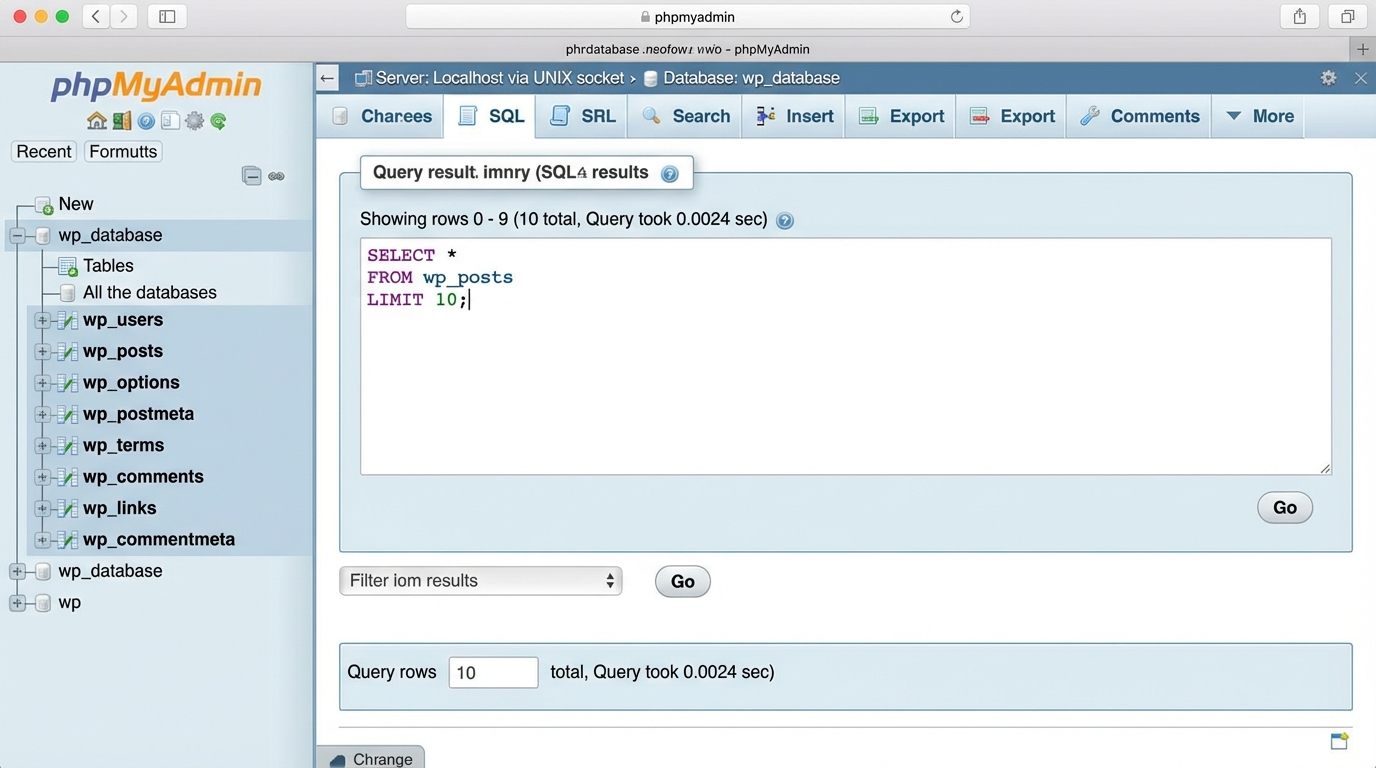Expand the wp_users table node
This screenshot has height=768, width=1376.
[x=40, y=320]
